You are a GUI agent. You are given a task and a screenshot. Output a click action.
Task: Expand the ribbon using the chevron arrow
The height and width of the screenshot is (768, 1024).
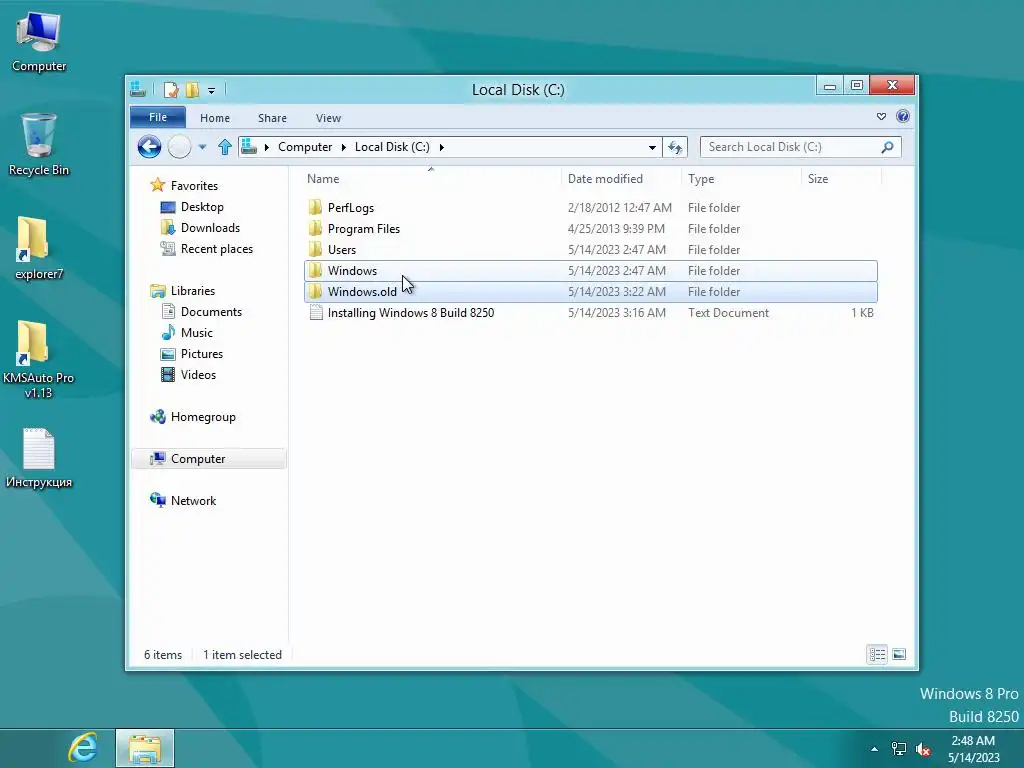click(x=881, y=117)
